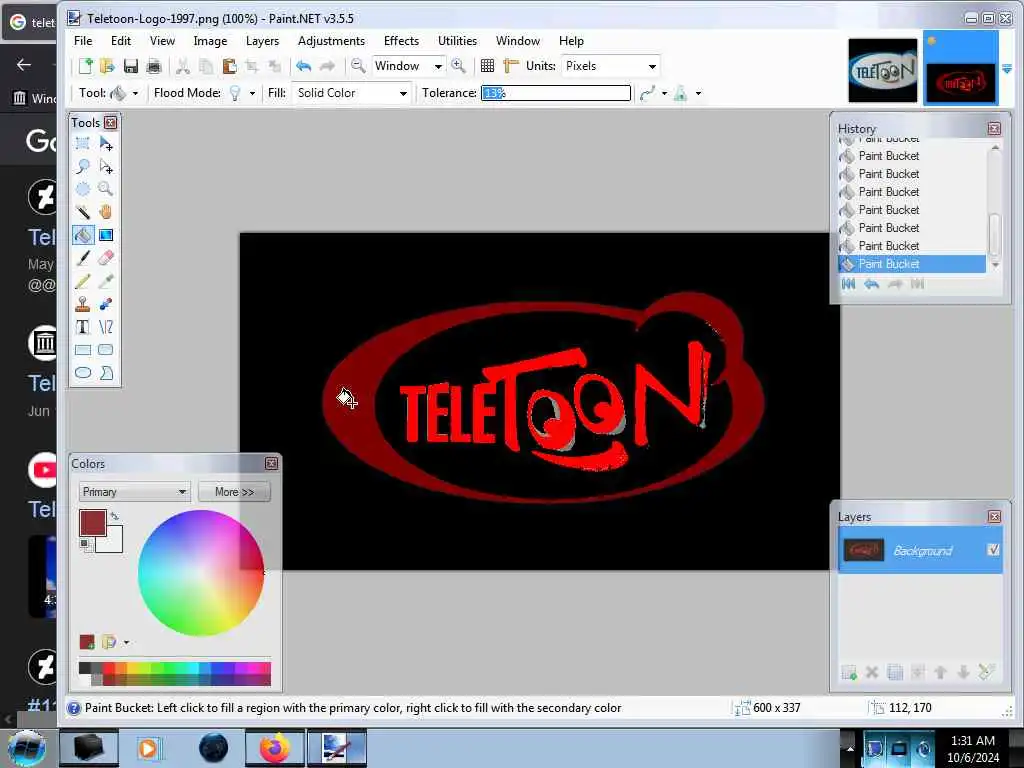
Task: Open the File menu
Action: pyautogui.click(x=83, y=40)
